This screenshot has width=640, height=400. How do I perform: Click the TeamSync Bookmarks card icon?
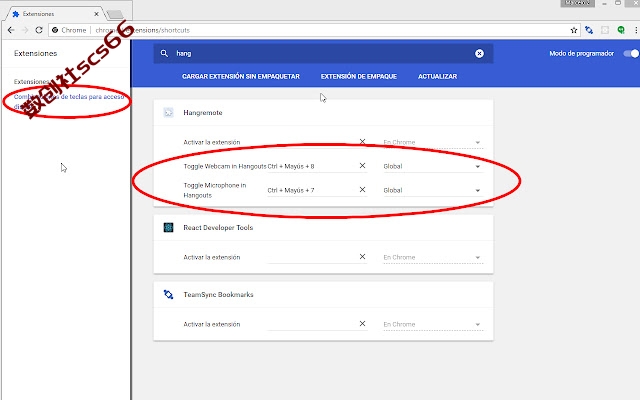point(168,294)
